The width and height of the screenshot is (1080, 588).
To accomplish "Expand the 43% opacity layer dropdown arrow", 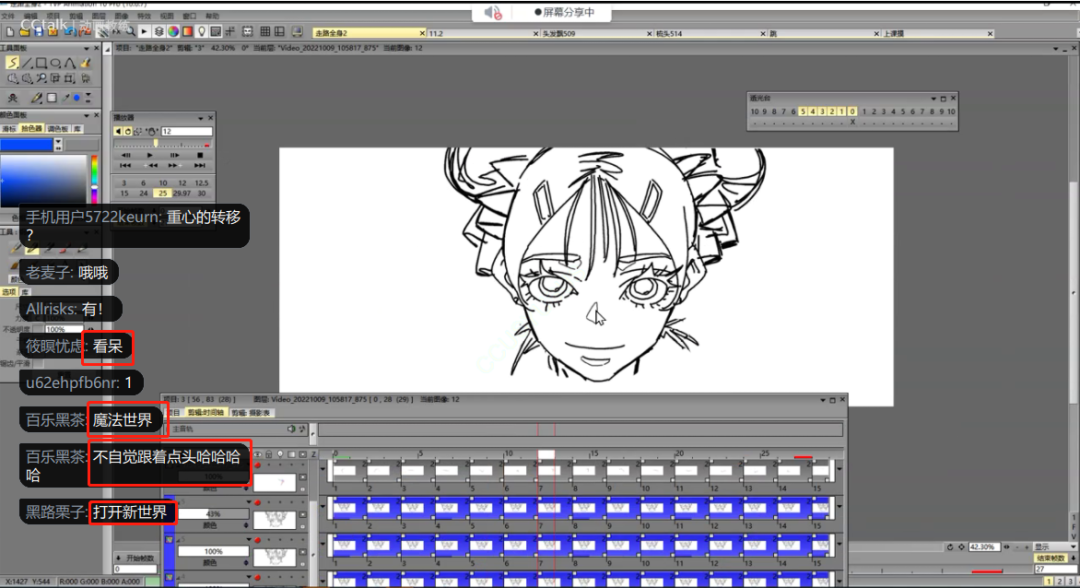I will 249,503.
